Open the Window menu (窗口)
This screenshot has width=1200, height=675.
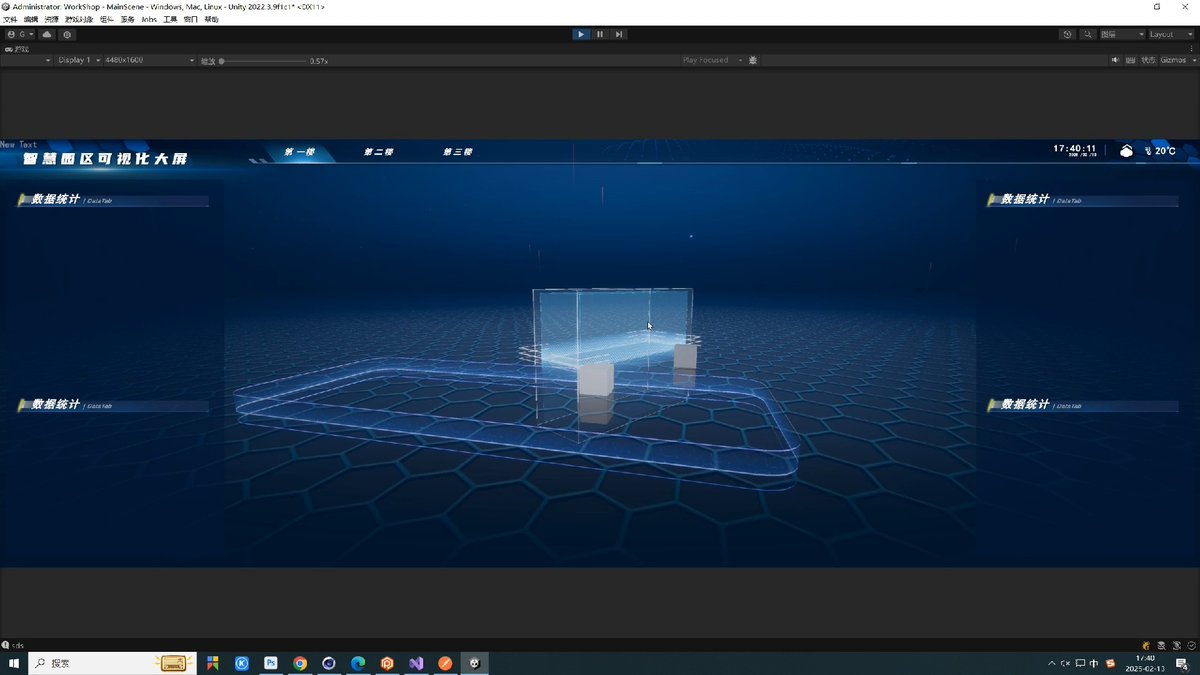(191, 19)
